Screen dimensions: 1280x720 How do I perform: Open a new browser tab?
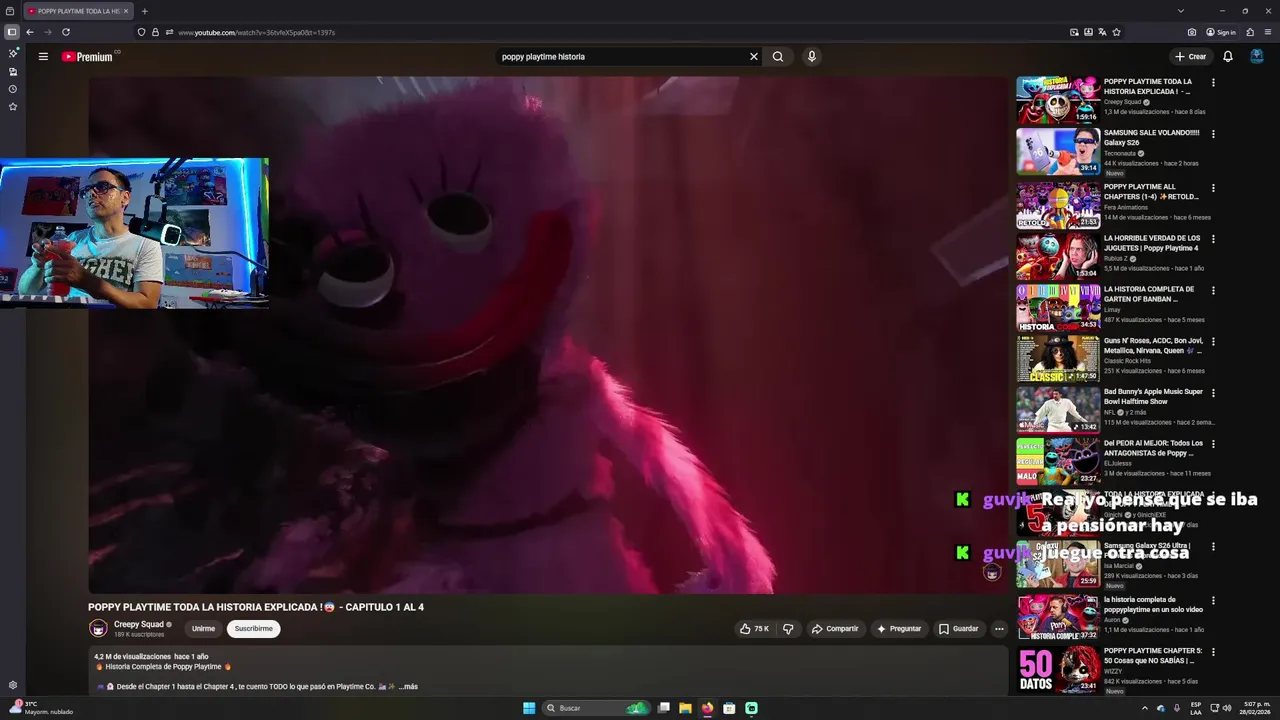pyautogui.click(x=144, y=11)
